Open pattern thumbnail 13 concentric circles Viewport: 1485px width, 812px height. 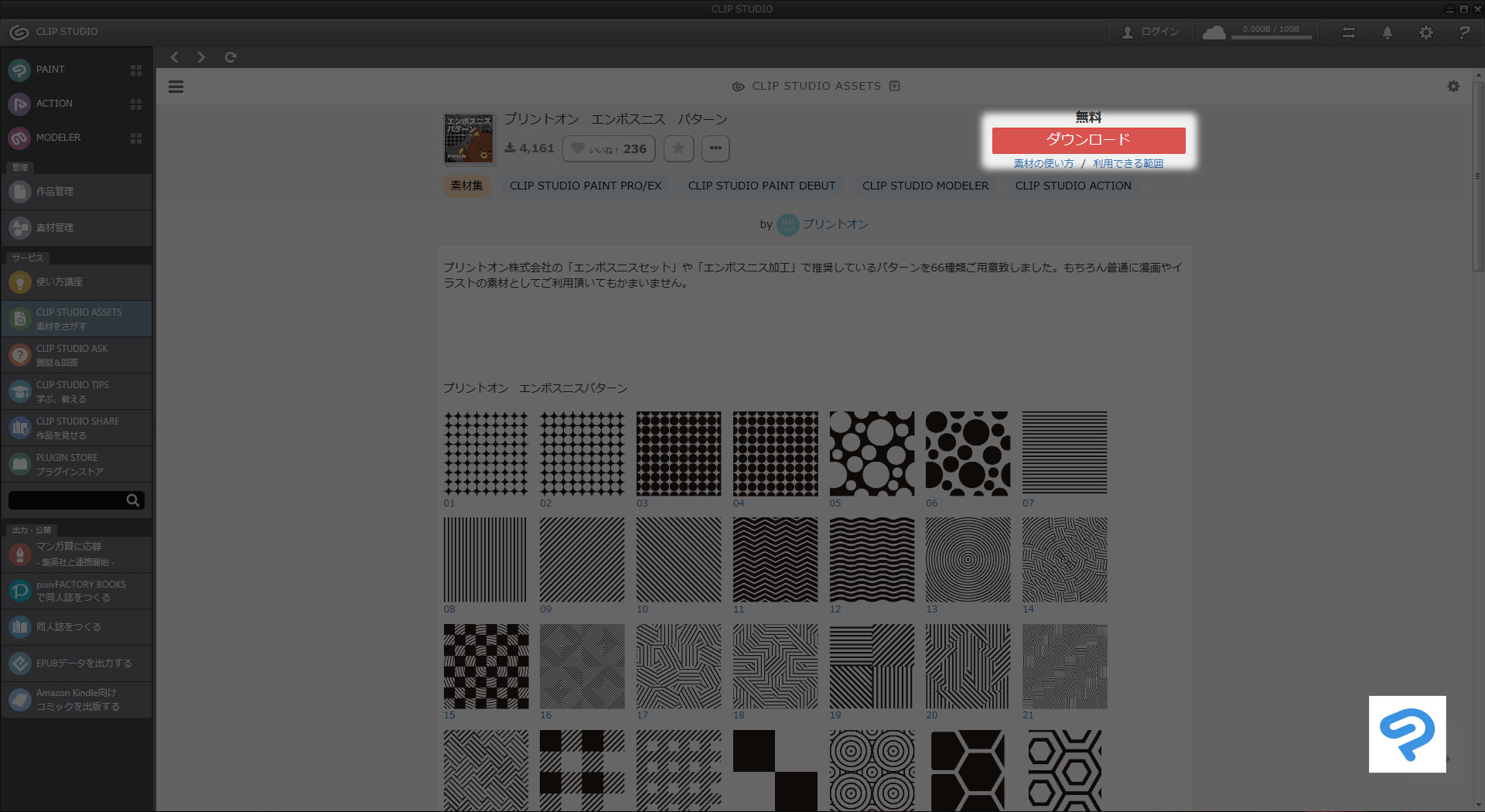click(x=968, y=560)
